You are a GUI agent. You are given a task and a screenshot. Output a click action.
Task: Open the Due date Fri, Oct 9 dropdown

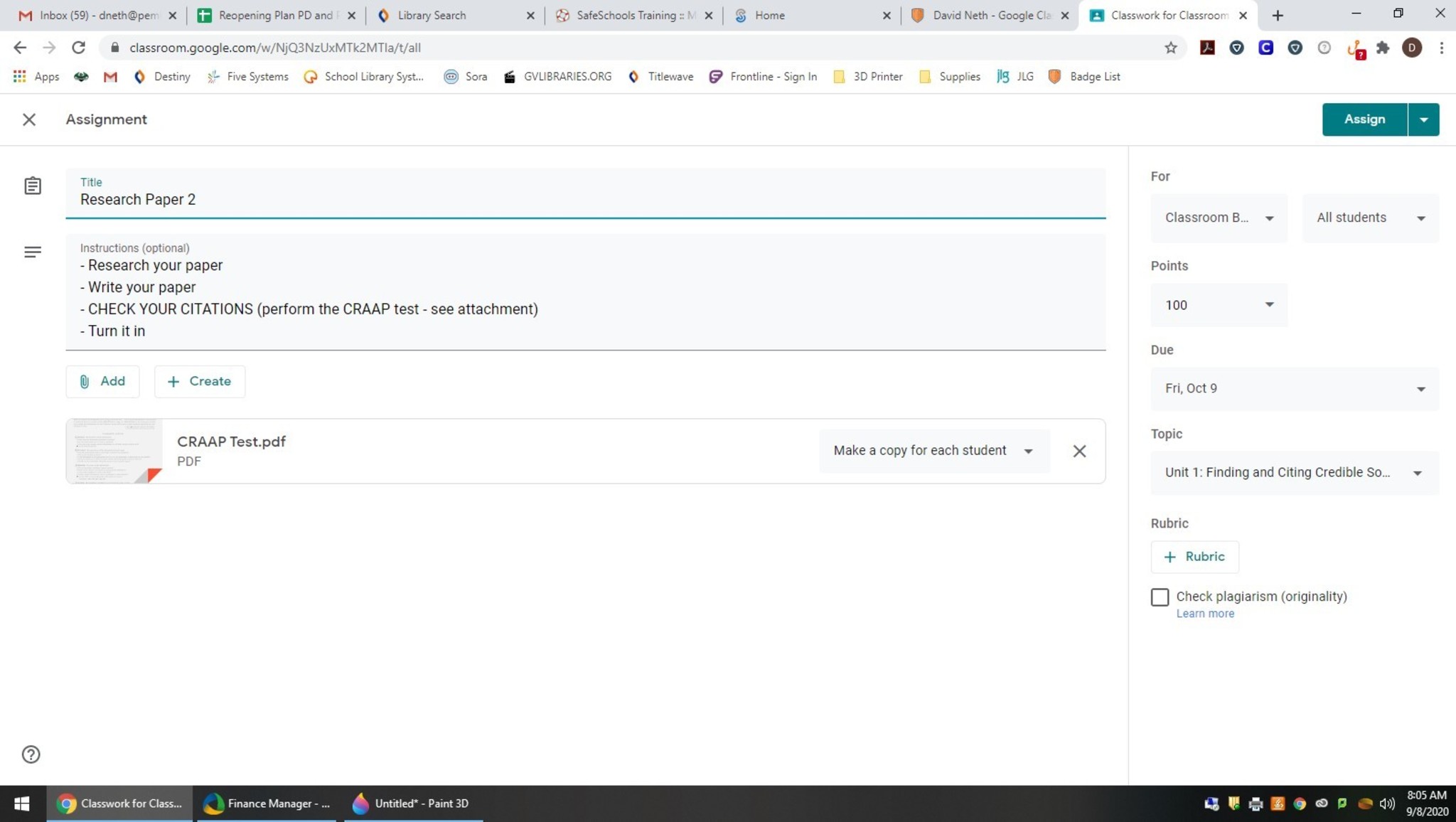tap(1294, 388)
